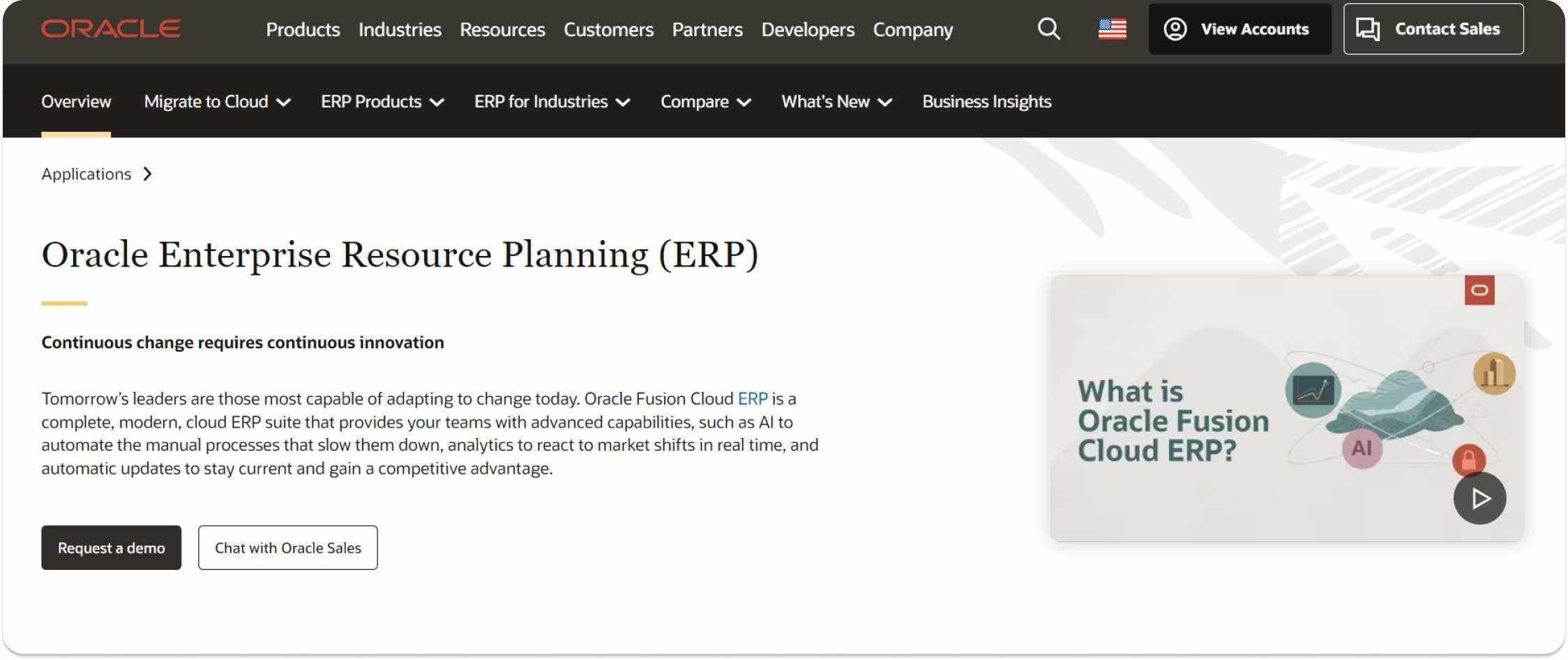Open the Products menu
The width and height of the screenshot is (1568, 660).
point(303,29)
